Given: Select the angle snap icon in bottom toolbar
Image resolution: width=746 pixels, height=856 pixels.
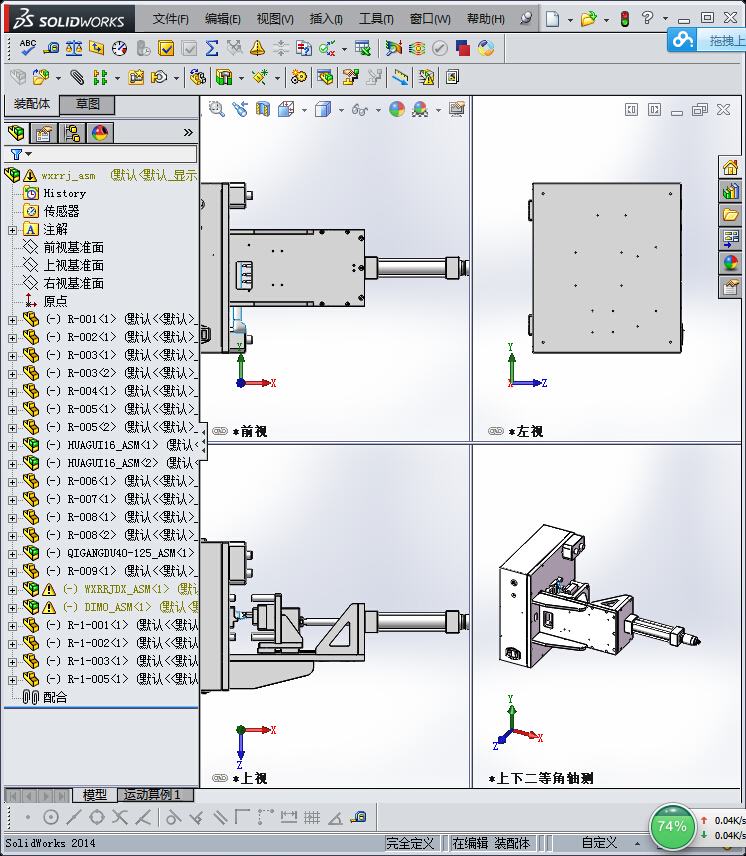Looking at the screenshot, I should coord(335,817).
